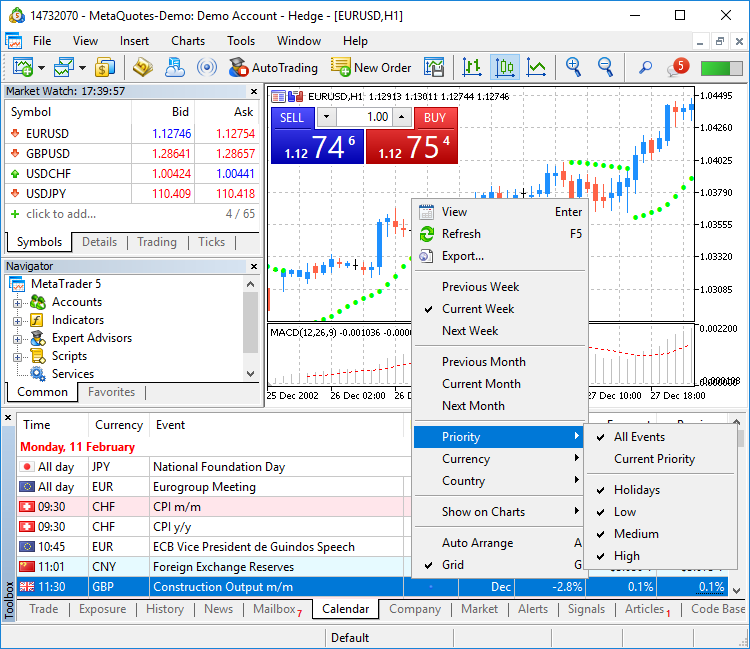Click the signals broadcast icon in toolbar

click(x=207, y=67)
